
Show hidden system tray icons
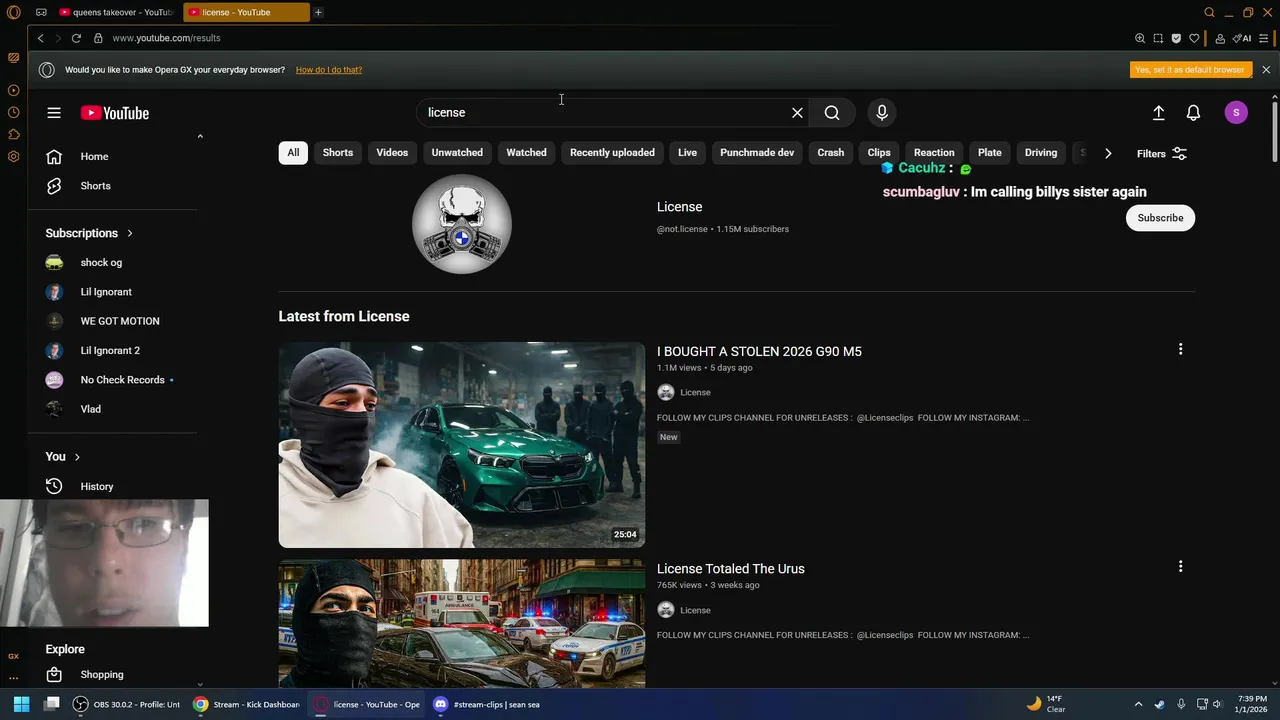click(x=1138, y=704)
